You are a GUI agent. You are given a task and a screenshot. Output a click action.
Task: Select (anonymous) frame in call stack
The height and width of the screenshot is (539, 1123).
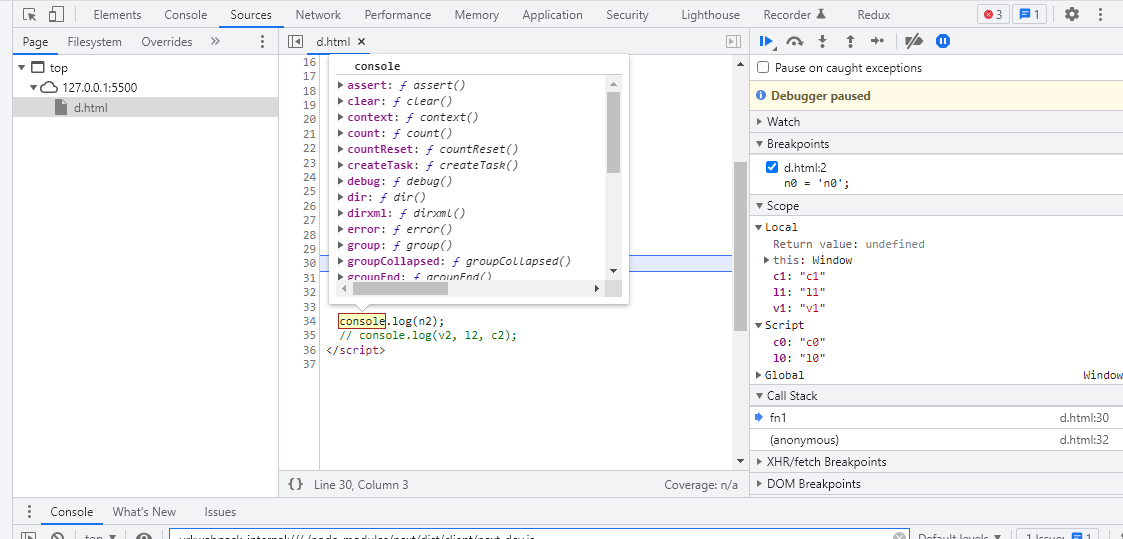tap(936, 440)
